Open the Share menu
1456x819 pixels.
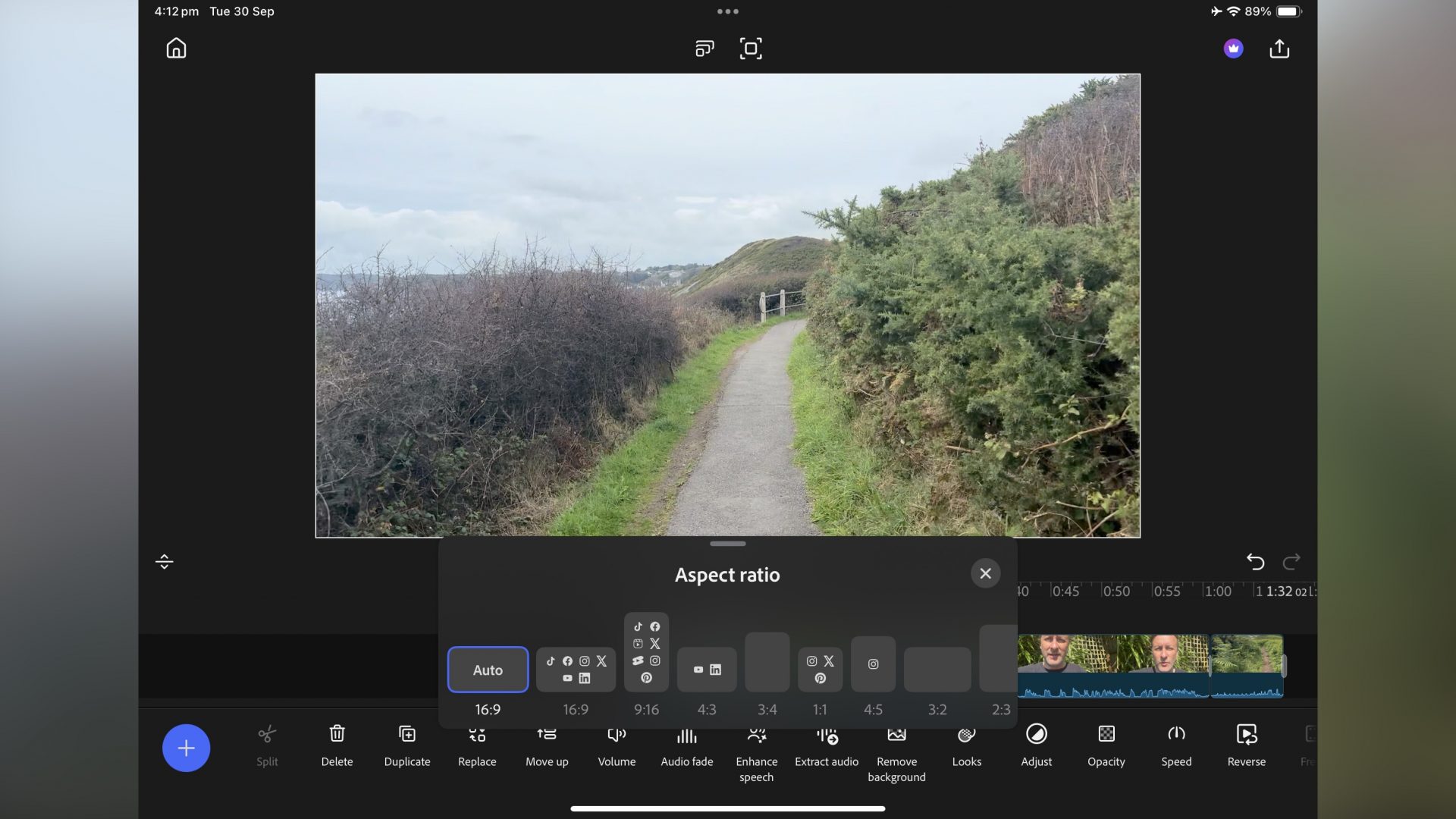(x=1280, y=48)
